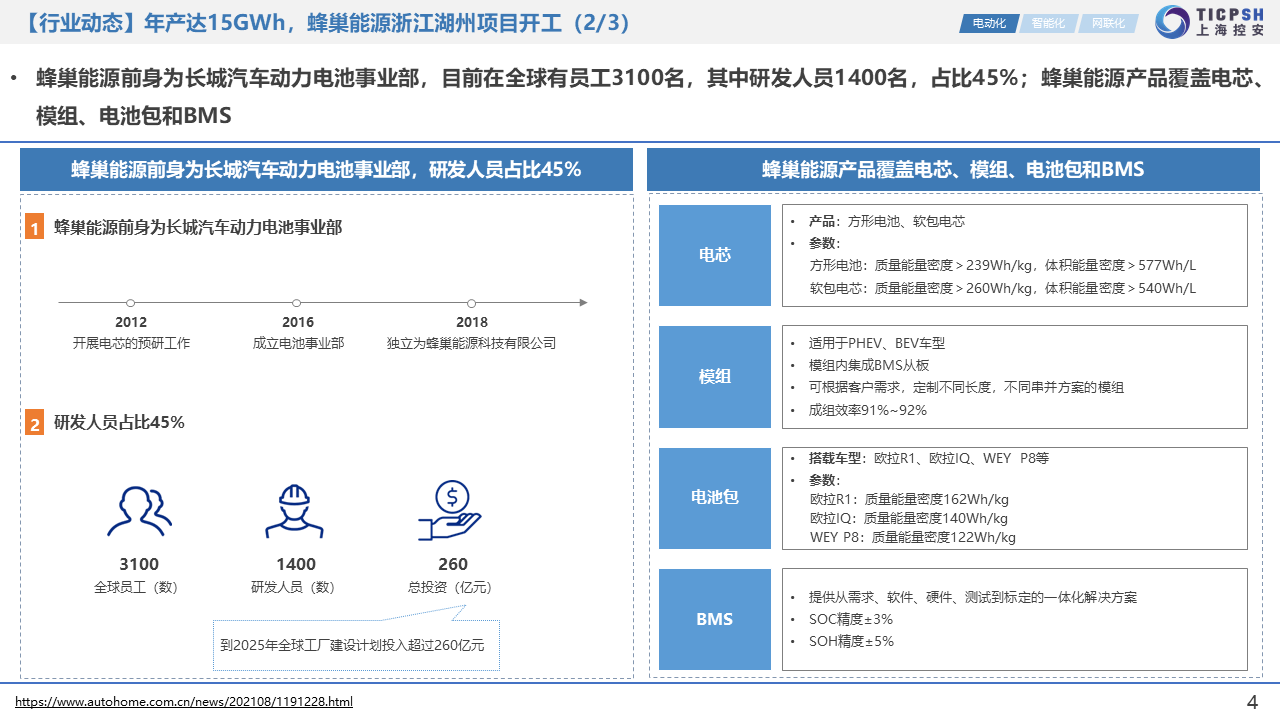Click the page number 4
1280x720 pixels.
[x=1252, y=701]
